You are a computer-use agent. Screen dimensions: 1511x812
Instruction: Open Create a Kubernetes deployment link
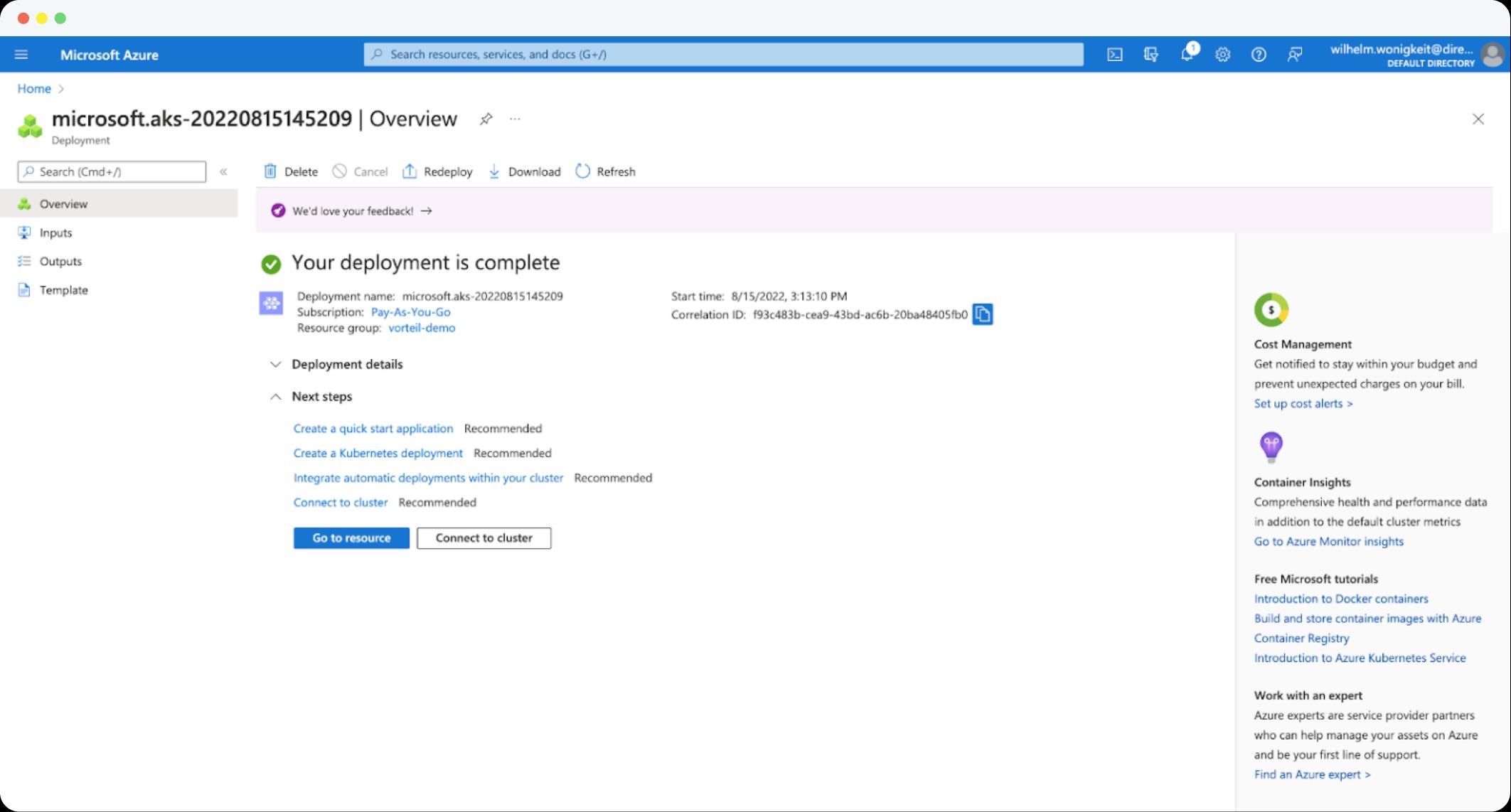(x=378, y=453)
